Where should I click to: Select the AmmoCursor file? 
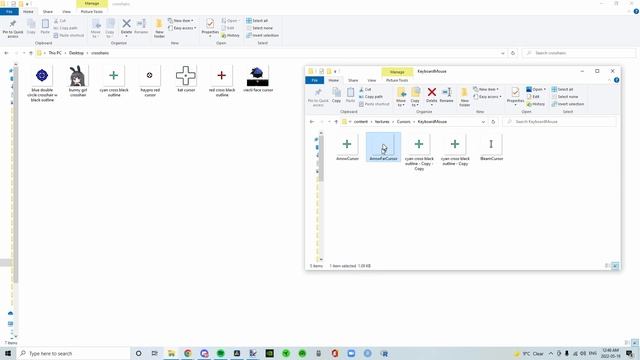[347, 148]
